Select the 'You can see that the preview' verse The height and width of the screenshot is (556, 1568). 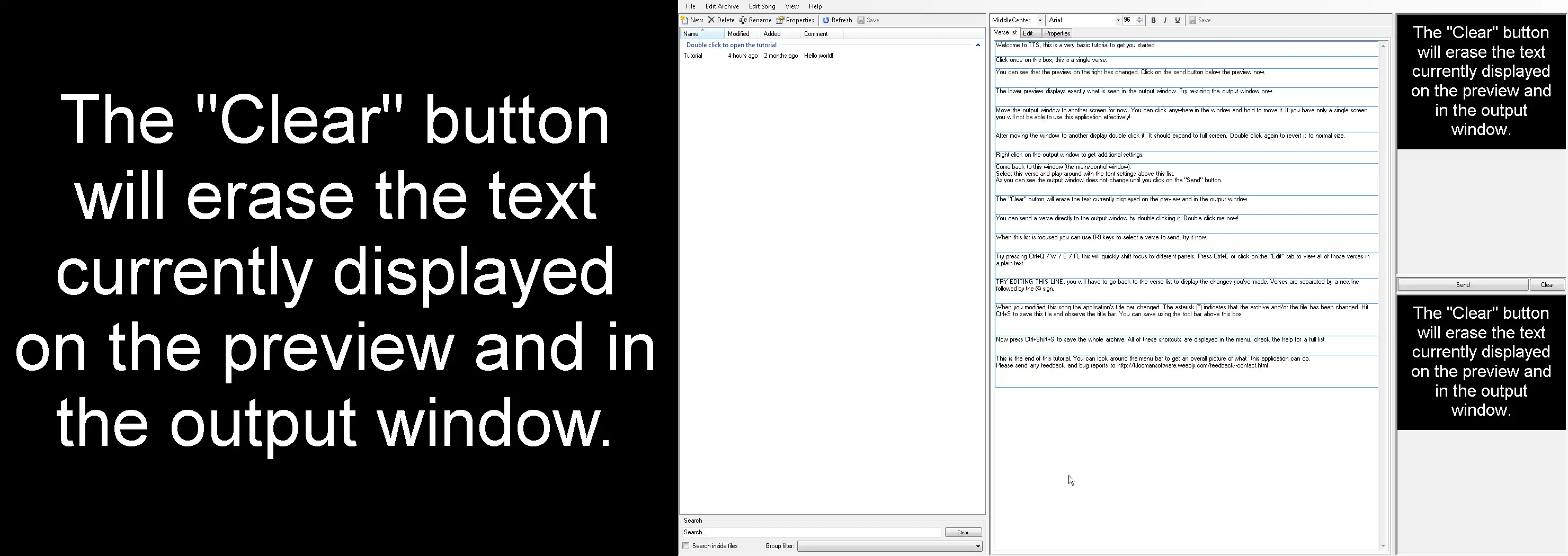point(1187,77)
